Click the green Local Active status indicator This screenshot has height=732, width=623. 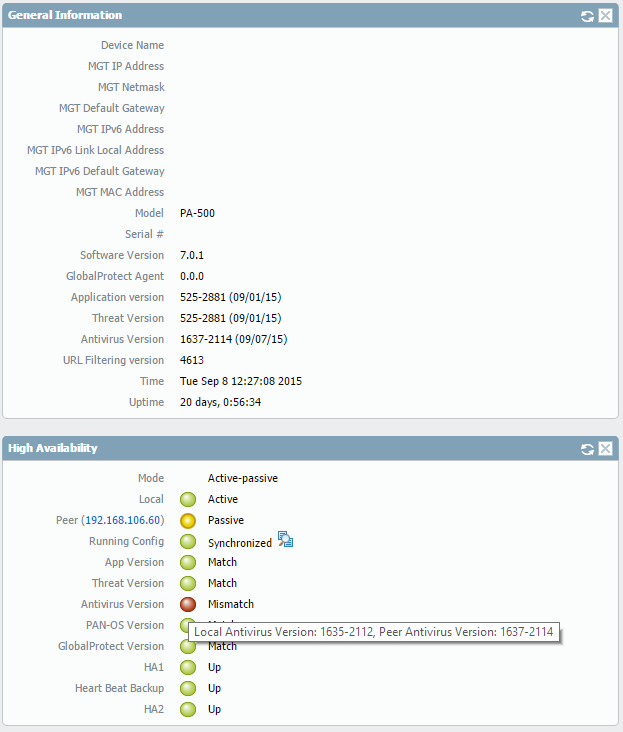click(188, 500)
